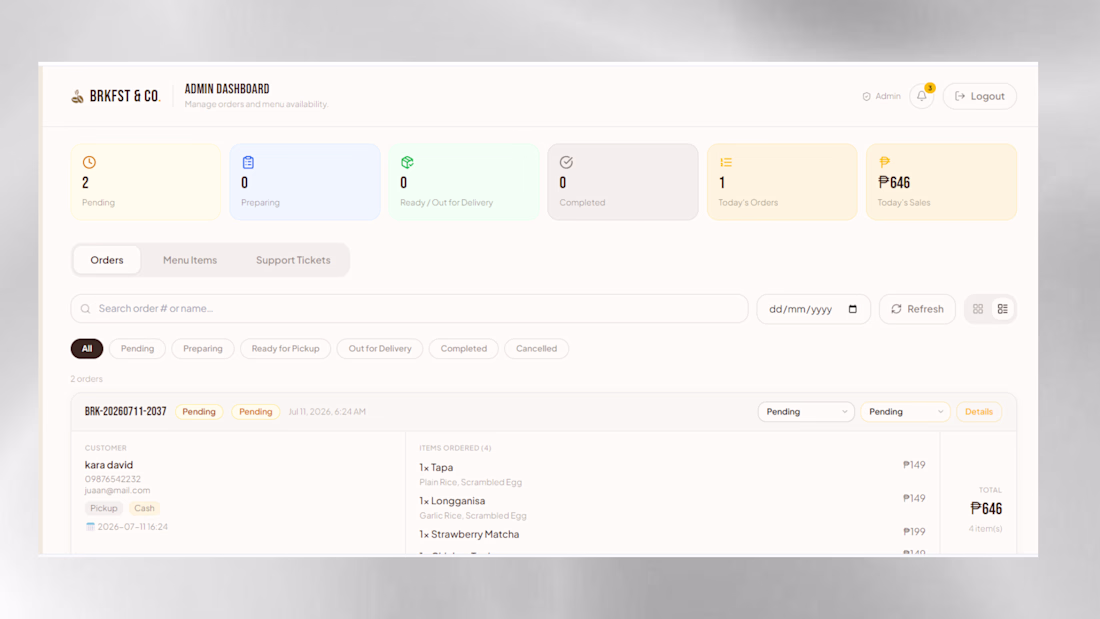This screenshot has width=1100, height=619.
Task: Click the Preparing clipboard icon
Action: (248, 162)
